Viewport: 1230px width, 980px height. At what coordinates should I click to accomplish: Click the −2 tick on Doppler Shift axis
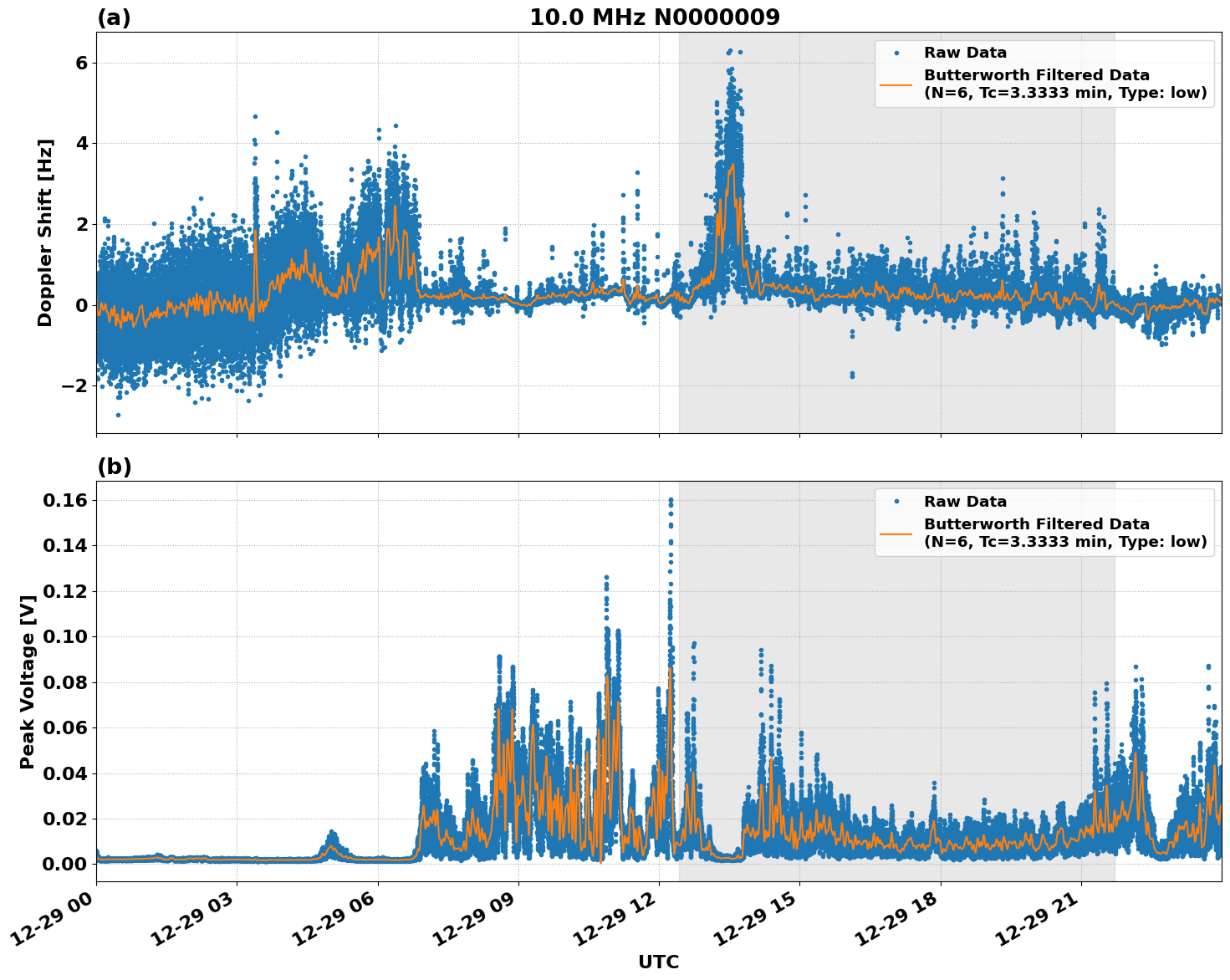(x=71, y=385)
